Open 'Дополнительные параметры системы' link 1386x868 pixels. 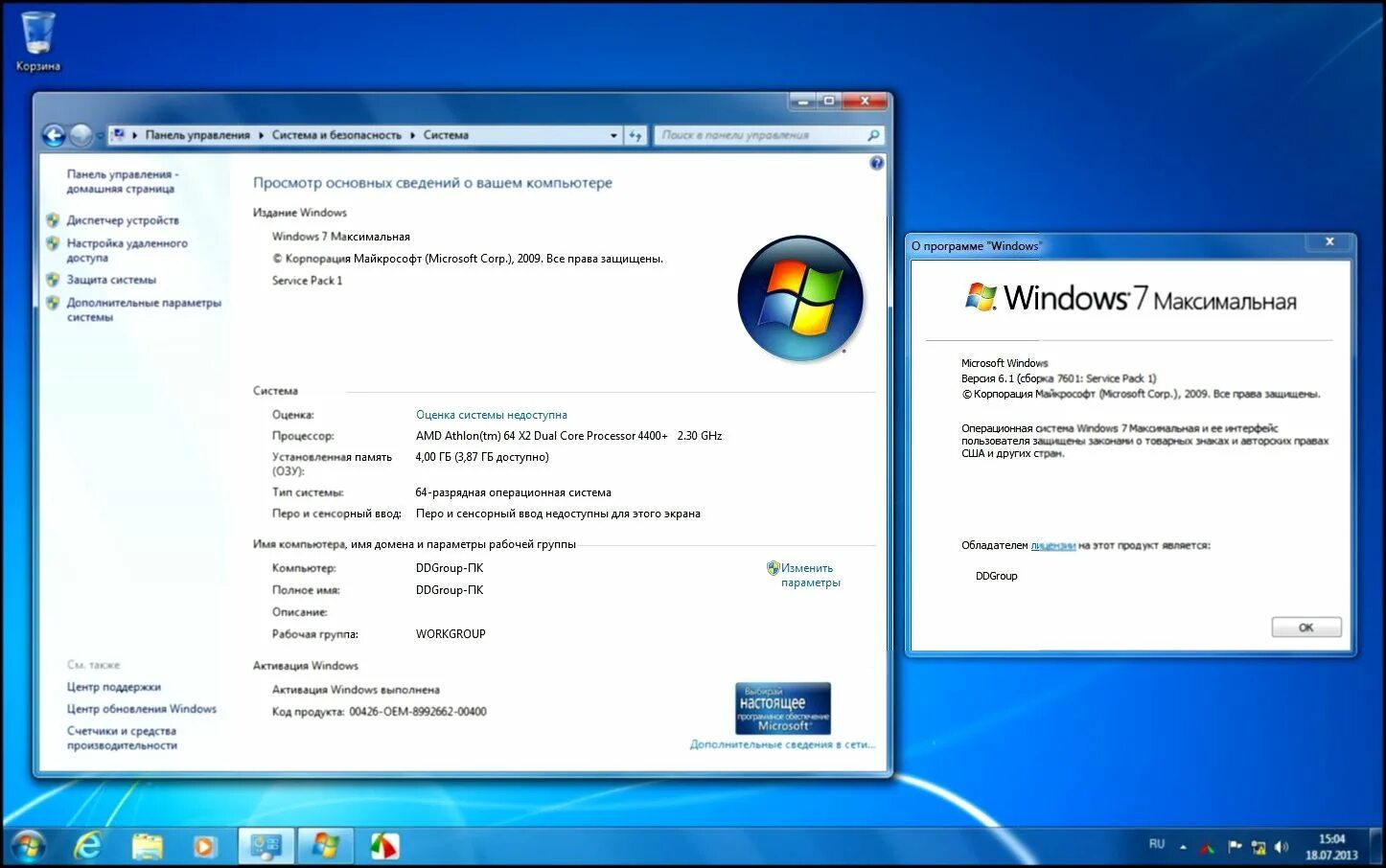tap(144, 309)
